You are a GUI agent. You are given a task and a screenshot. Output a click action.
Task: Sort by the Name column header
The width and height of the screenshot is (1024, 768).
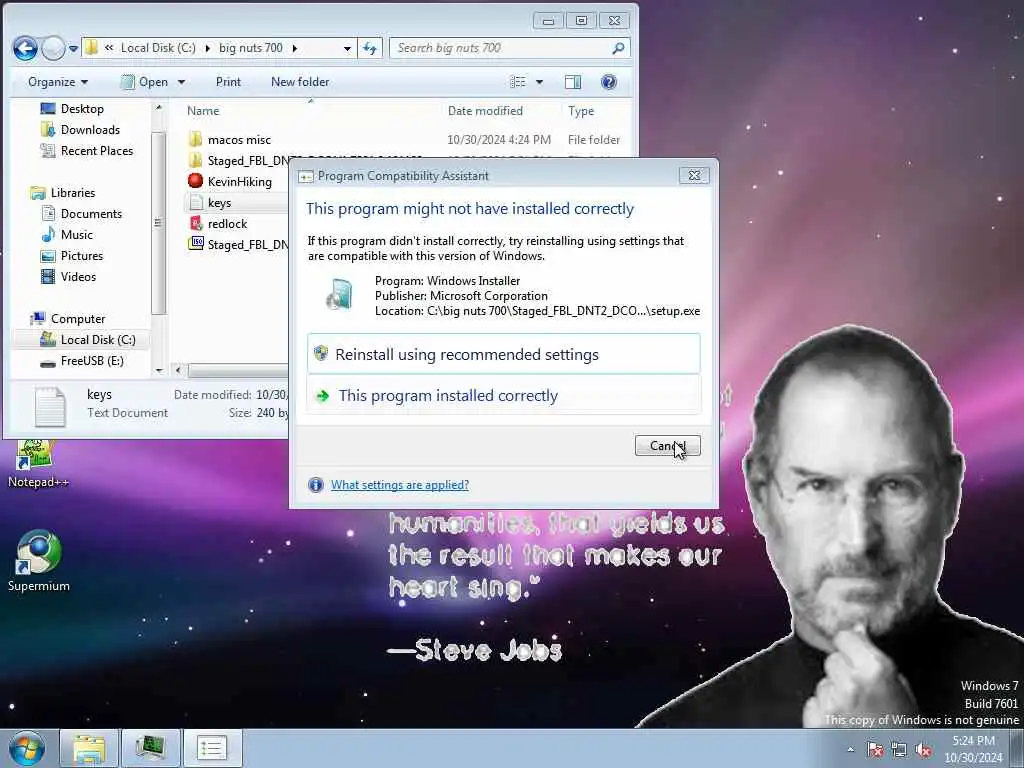[x=203, y=111]
